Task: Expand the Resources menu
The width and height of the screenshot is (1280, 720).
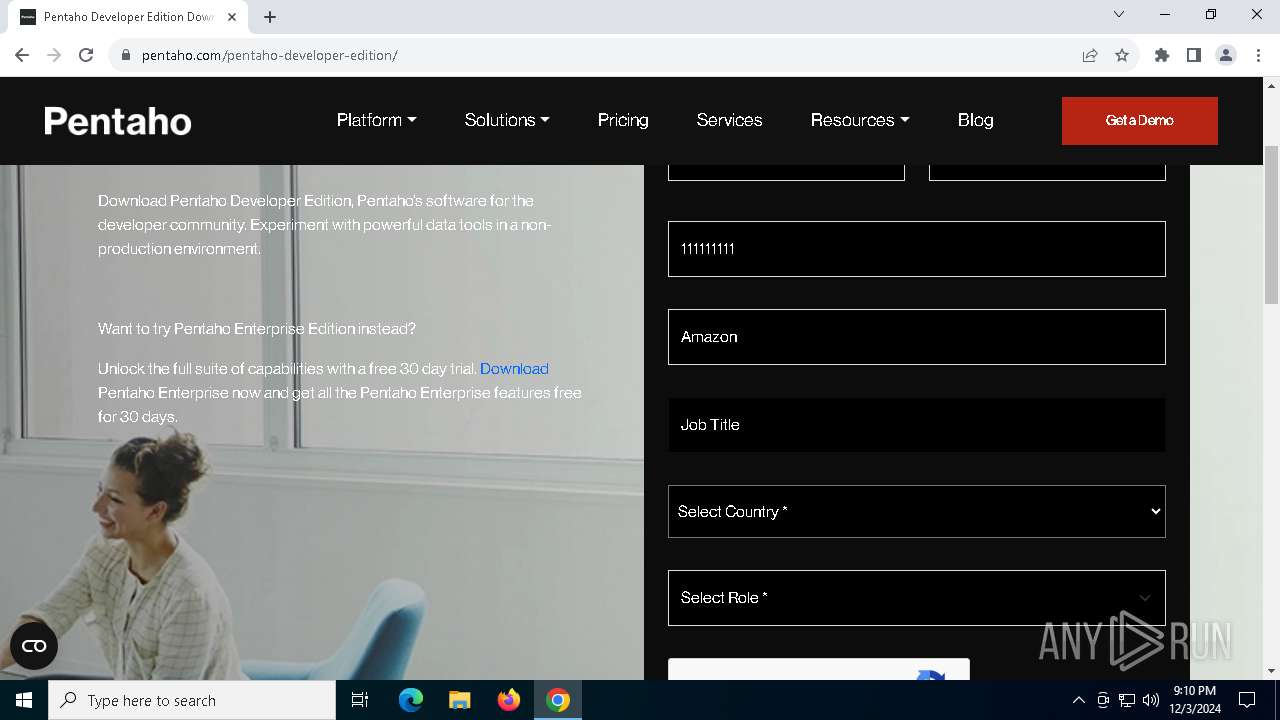Action: [x=860, y=120]
